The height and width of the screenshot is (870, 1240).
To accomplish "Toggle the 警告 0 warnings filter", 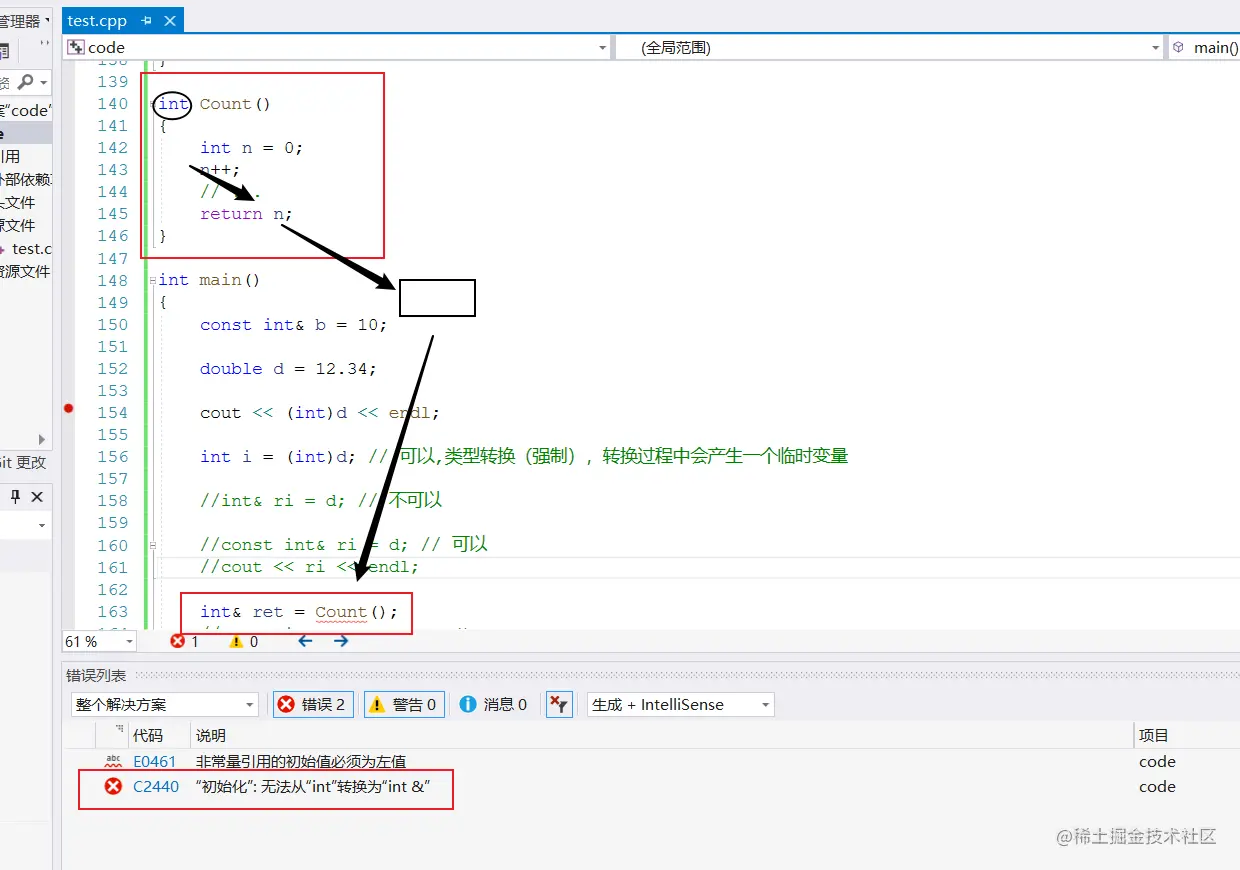I will [x=404, y=704].
